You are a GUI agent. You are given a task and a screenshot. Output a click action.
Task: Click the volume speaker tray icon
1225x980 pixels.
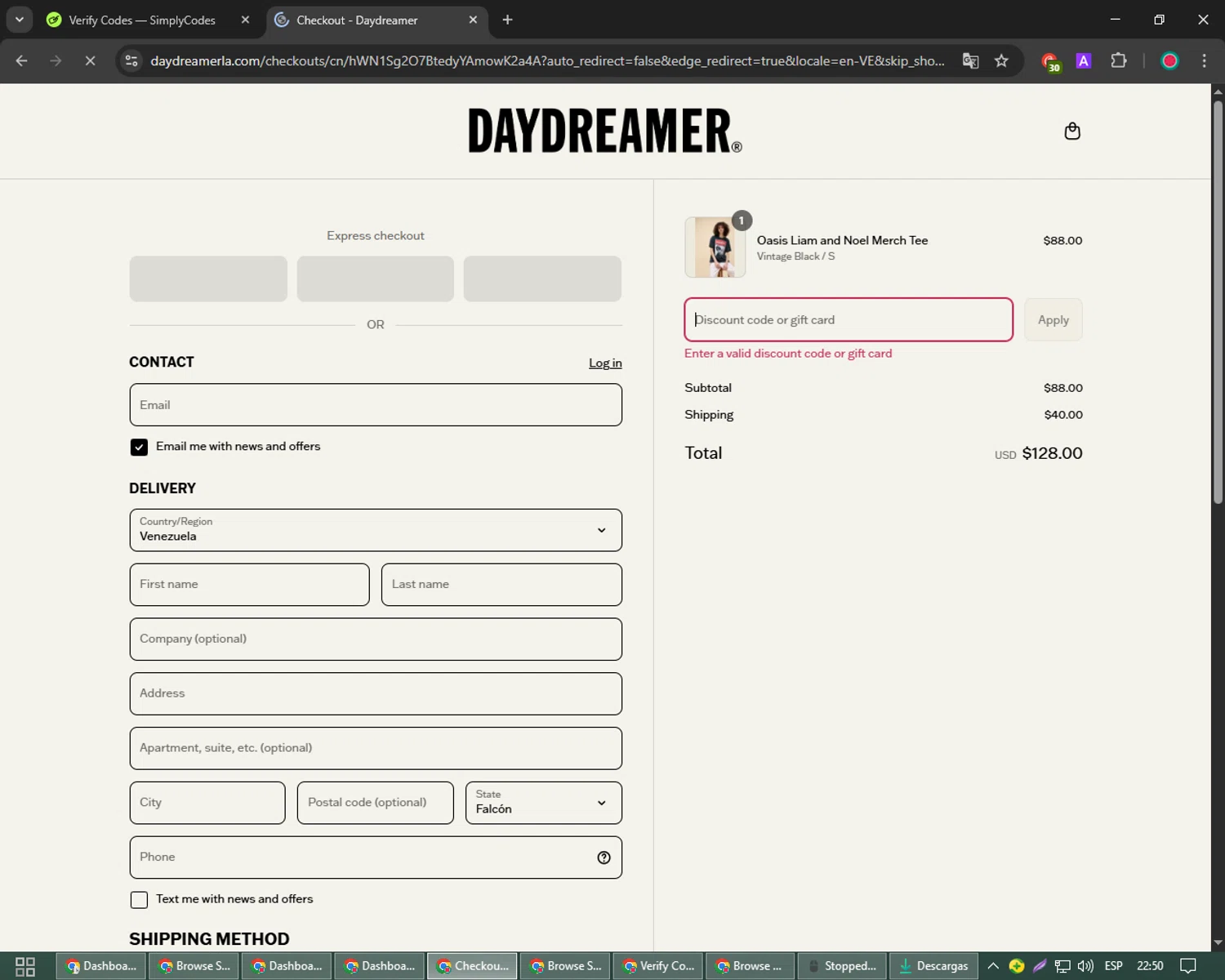click(x=1085, y=966)
